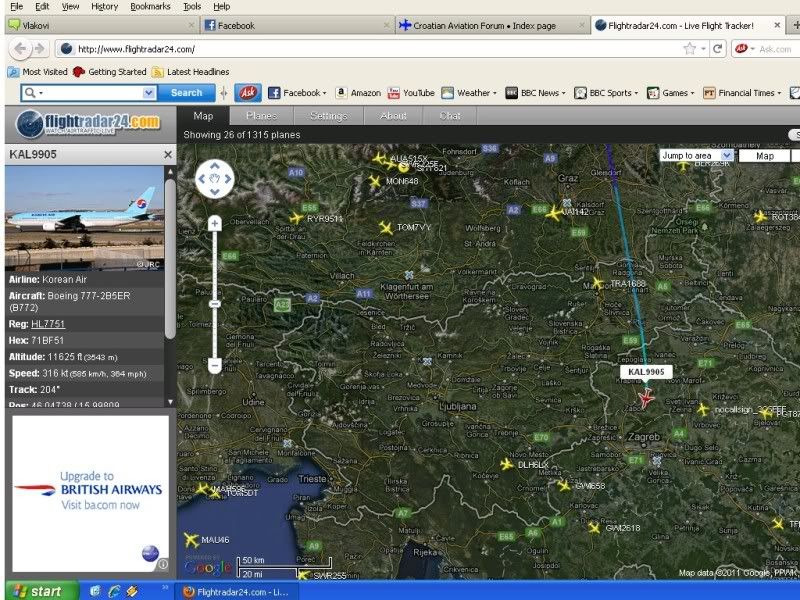800x600 pixels.
Task: Switch to the Chat tab
Action: click(449, 116)
